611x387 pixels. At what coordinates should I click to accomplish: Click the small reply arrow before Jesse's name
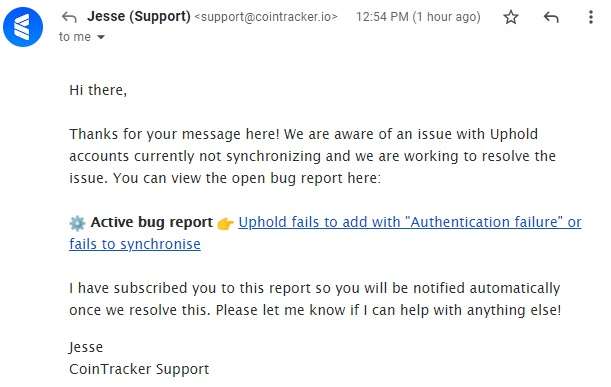click(x=69, y=17)
